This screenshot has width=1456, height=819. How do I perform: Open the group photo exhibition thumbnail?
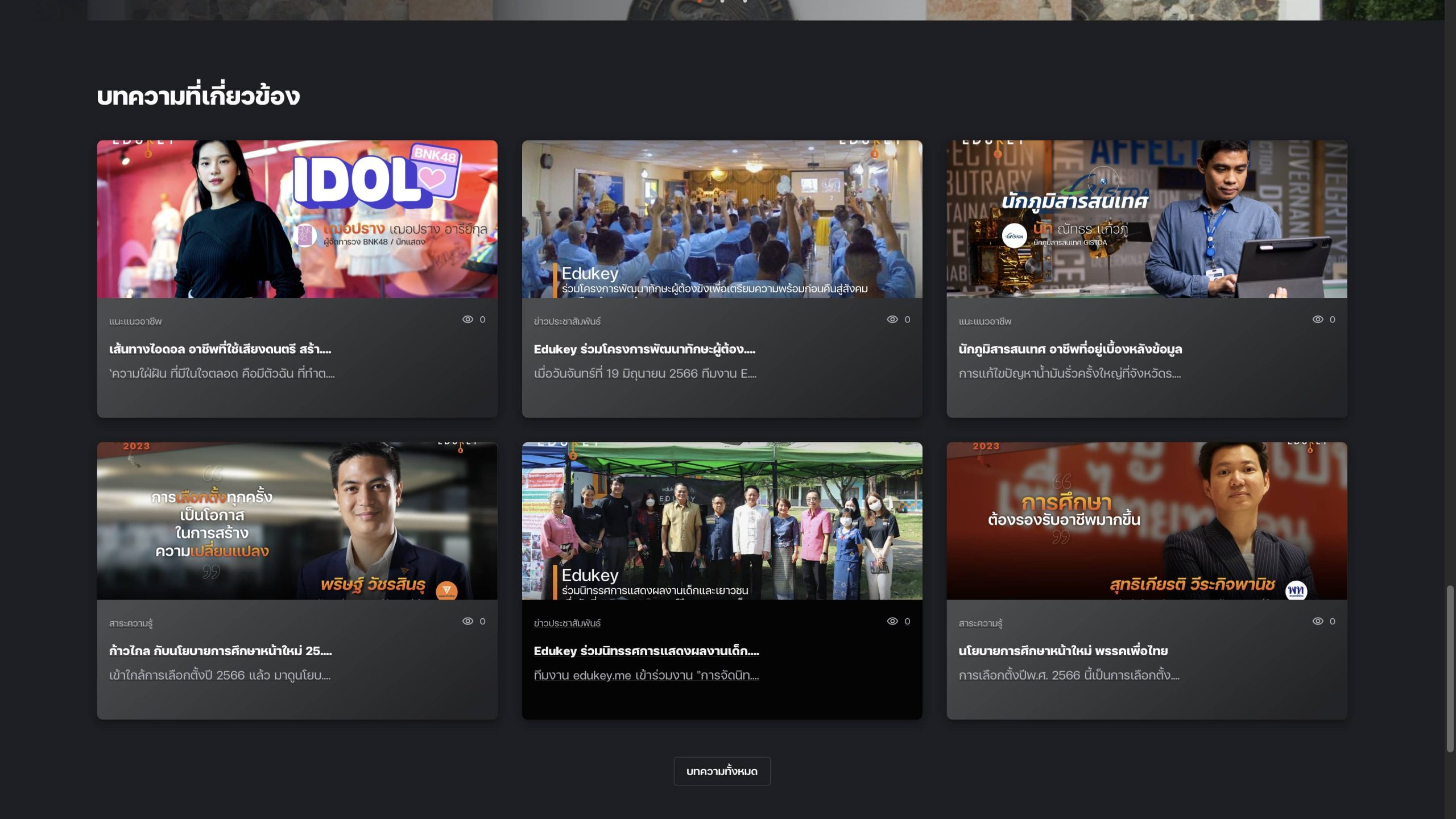coord(722,520)
